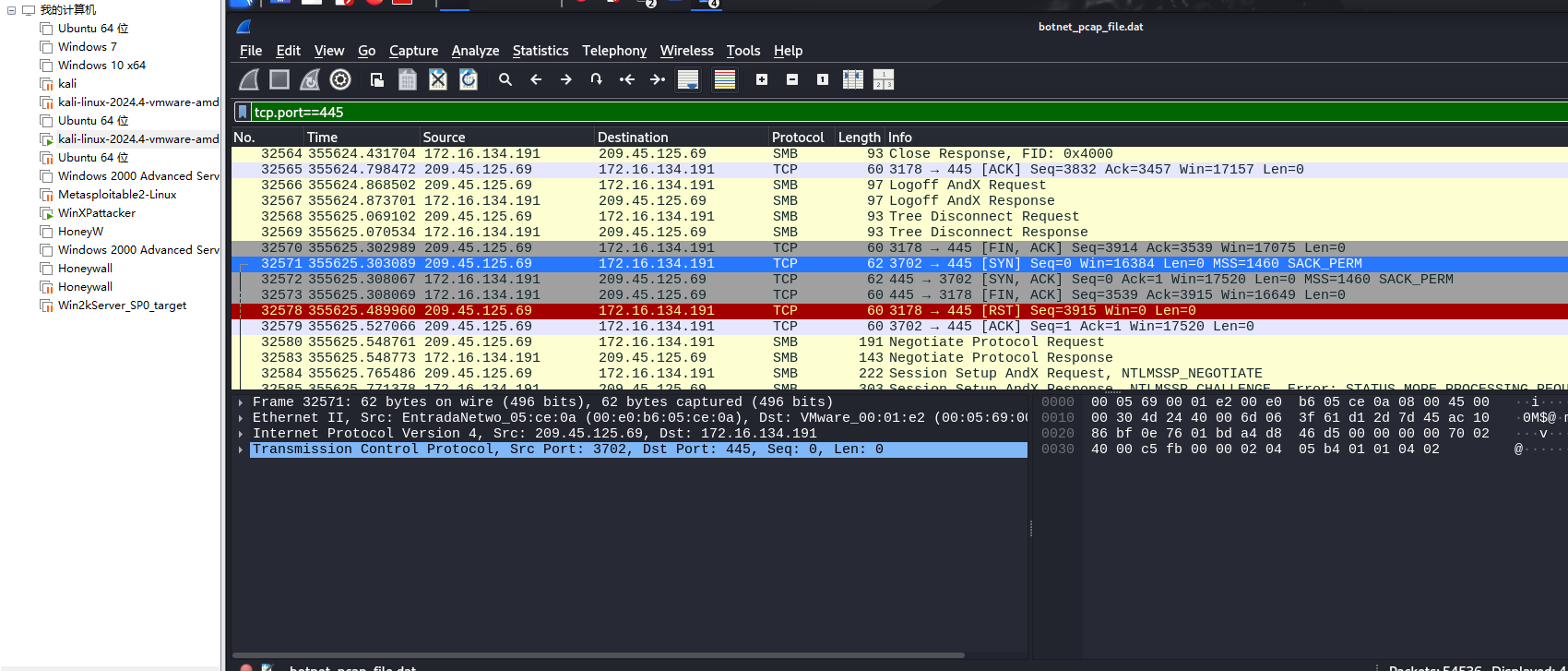Open the Tools menu
The height and width of the screenshot is (671, 1568).
click(743, 51)
